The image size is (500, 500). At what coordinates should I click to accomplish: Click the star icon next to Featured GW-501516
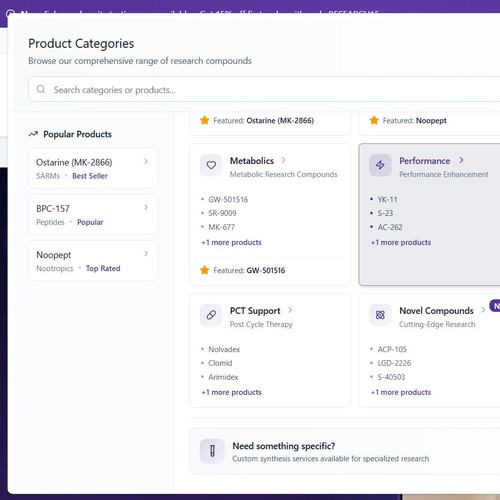tap(205, 270)
